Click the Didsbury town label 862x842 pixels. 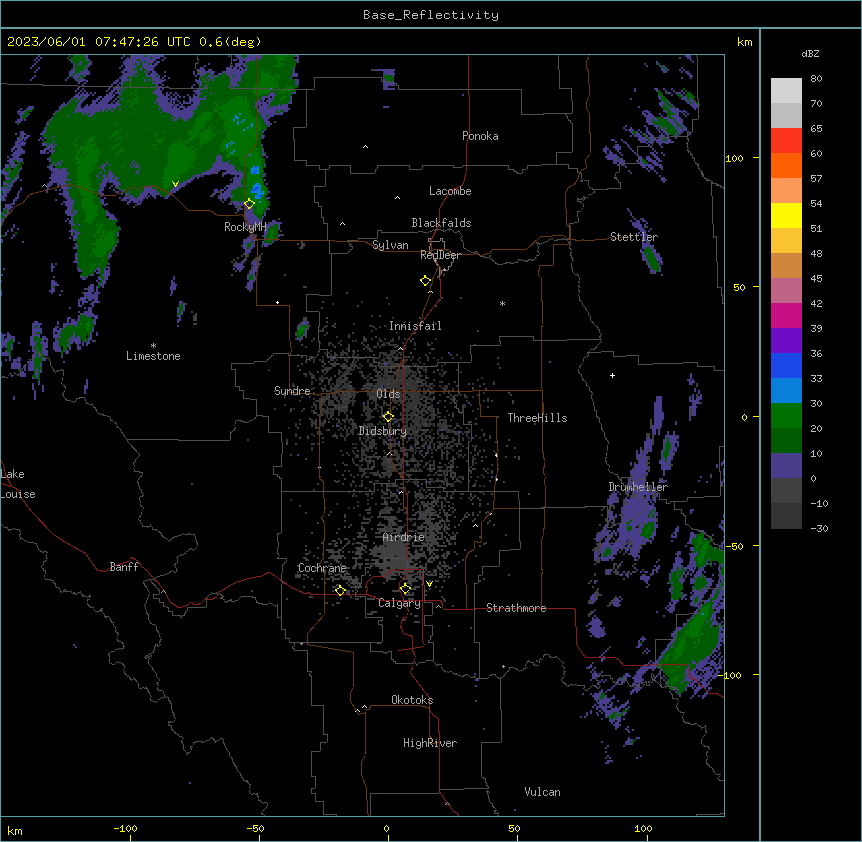coord(383,431)
